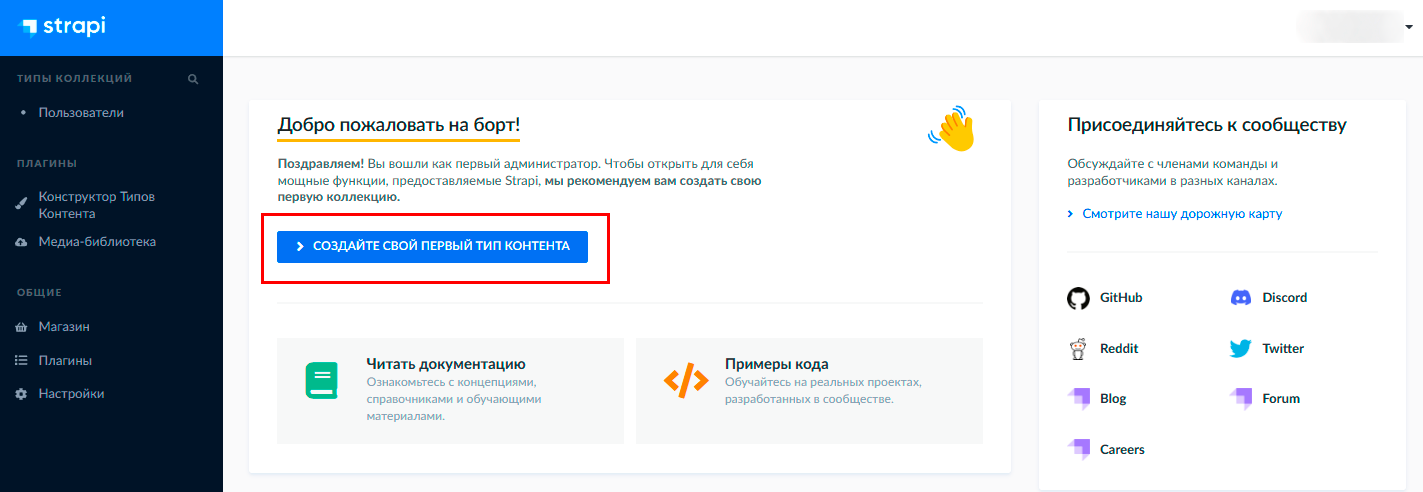This screenshot has width=1423, height=492.
Task: Open Настройки page
Action: (x=71, y=394)
